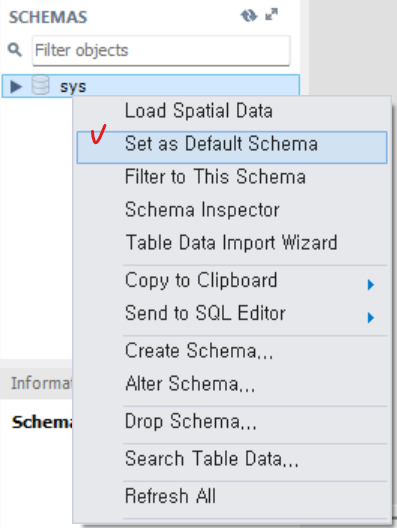Click the sys database icon
Viewport: 397px width, 528px height.
(x=40, y=85)
